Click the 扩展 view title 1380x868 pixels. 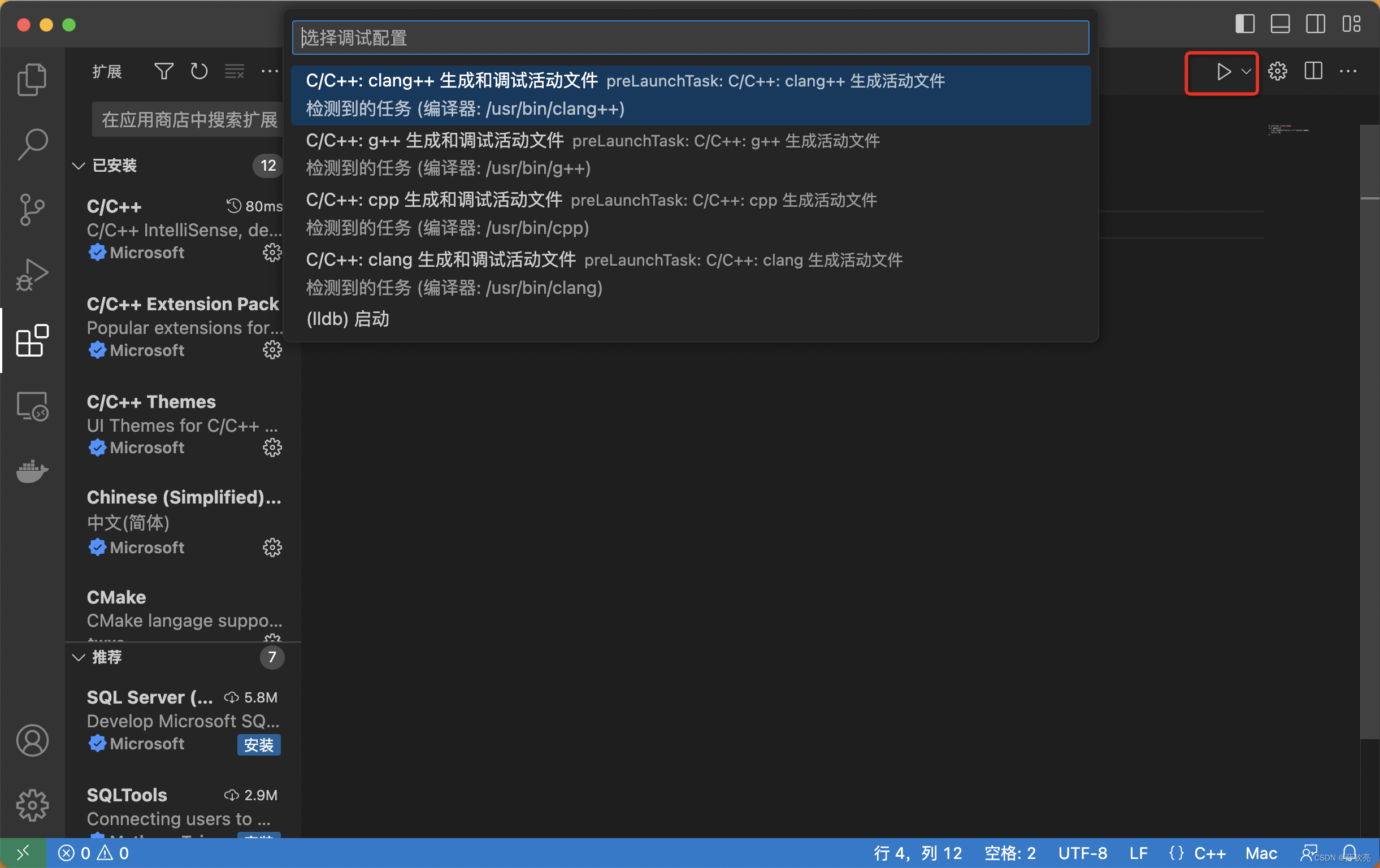coord(107,71)
